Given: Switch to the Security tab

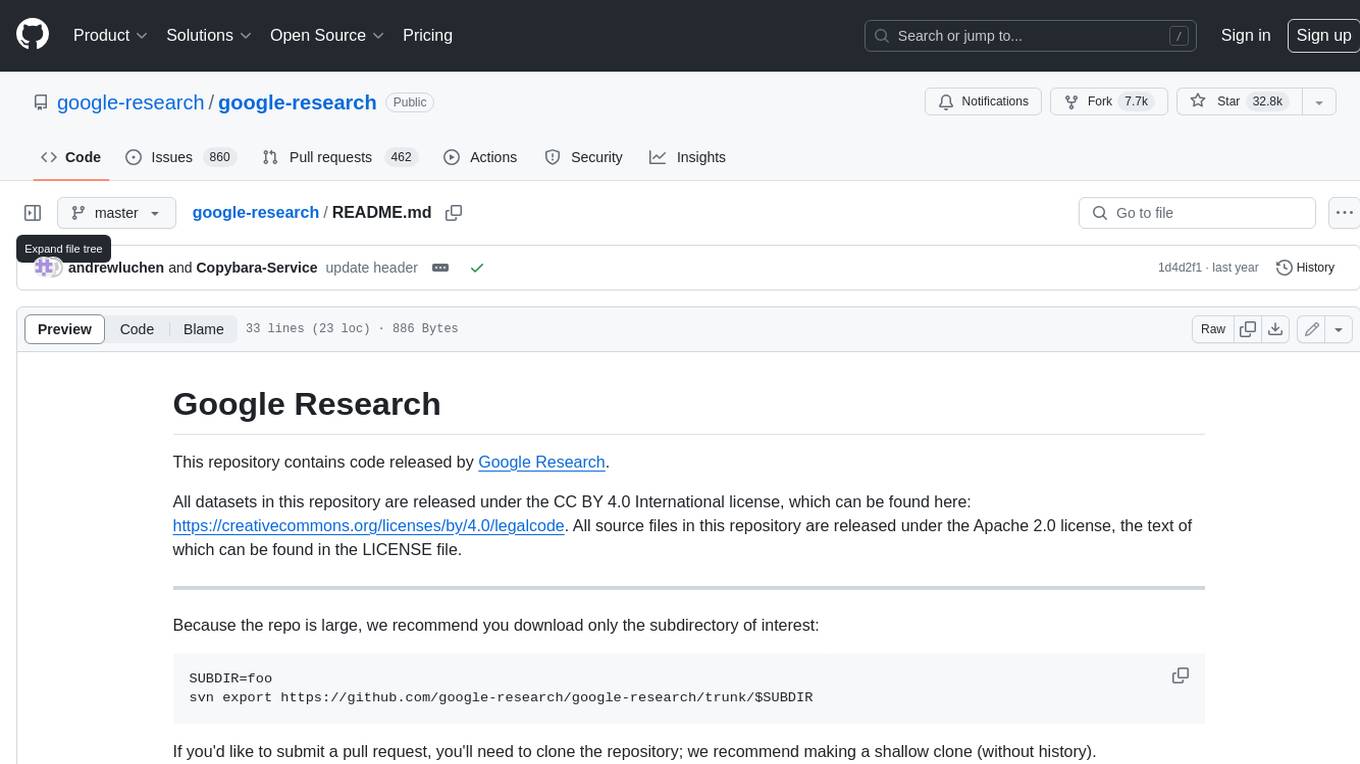Looking at the screenshot, I should coord(584,157).
